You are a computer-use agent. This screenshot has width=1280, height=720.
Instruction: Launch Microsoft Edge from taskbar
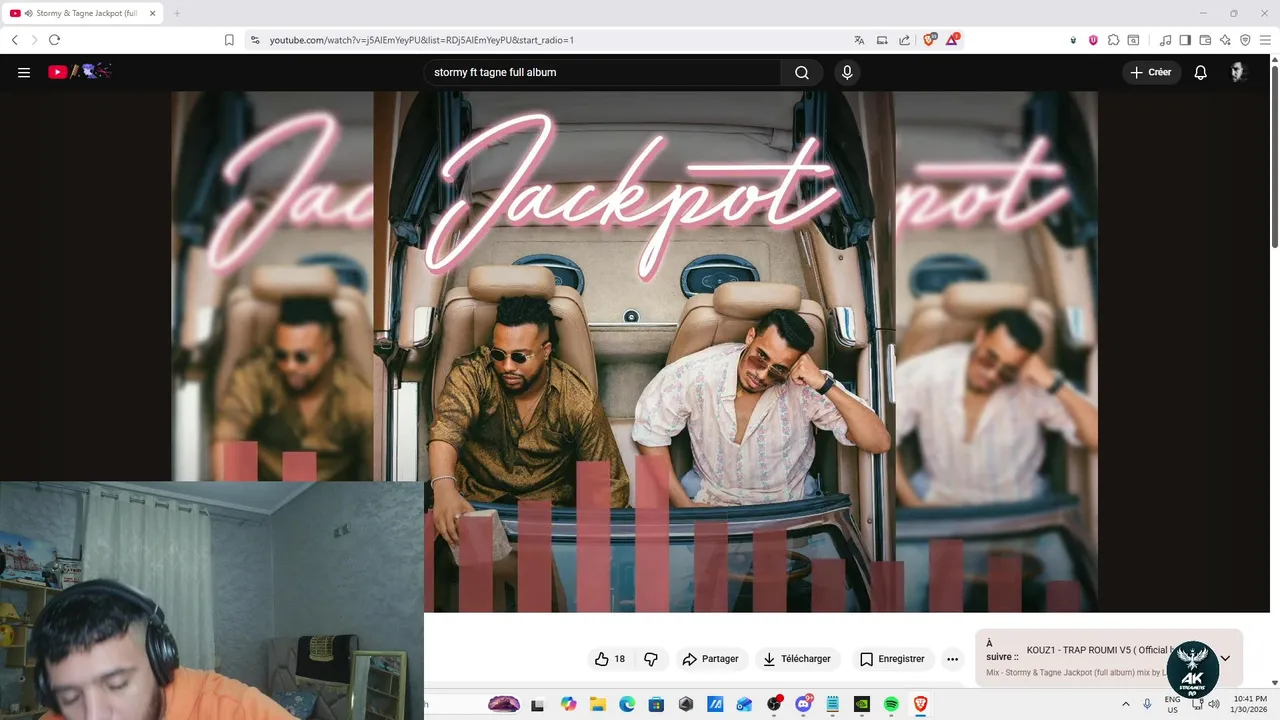627,704
